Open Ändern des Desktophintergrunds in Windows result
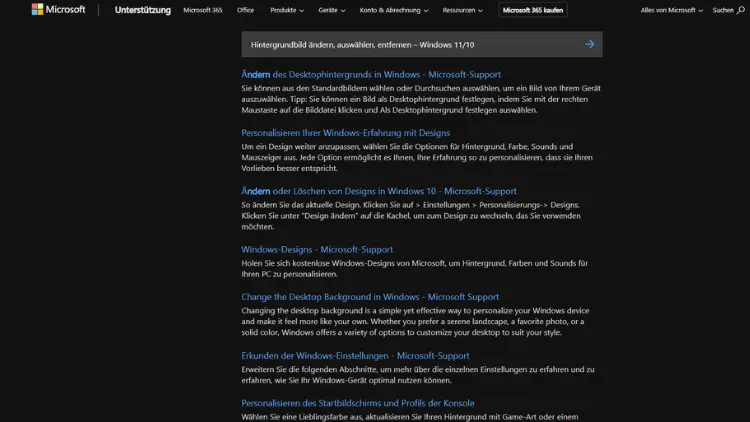The image size is (750, 422). point(371,75)
